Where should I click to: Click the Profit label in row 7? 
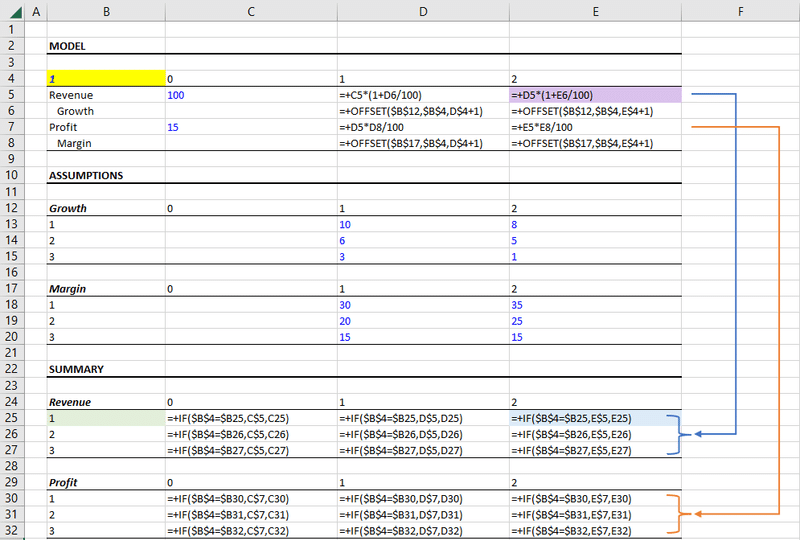(x=63, y=127)
